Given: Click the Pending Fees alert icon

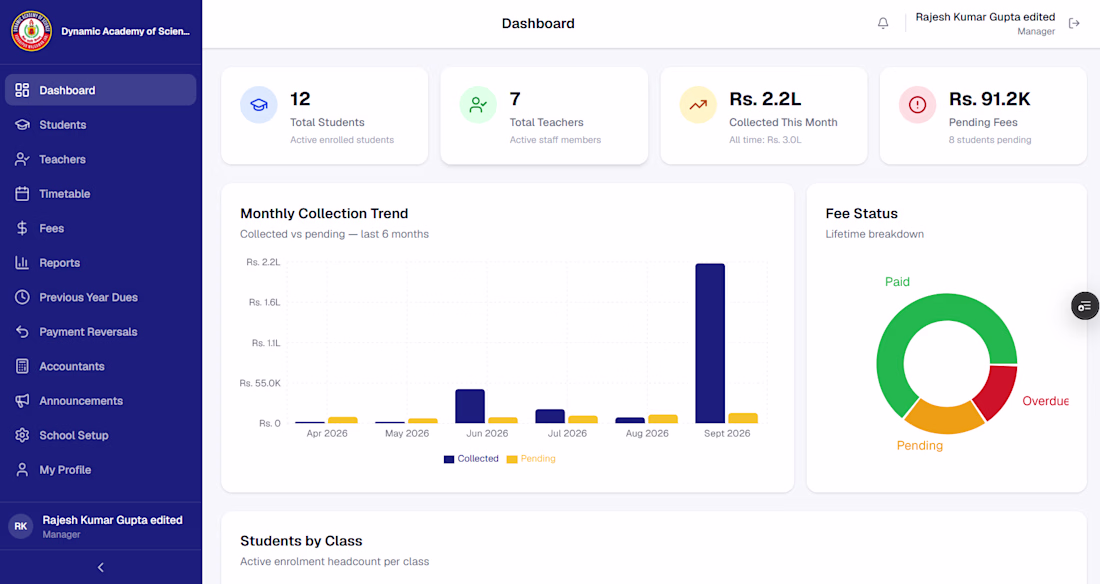Looking at the screenshot, I should (x=918, y=105).
